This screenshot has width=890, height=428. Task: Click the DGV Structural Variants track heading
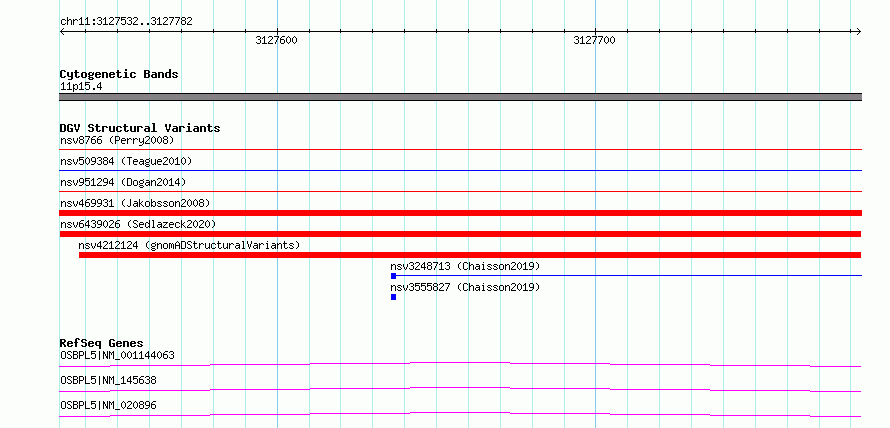click(x=140, y=128)
